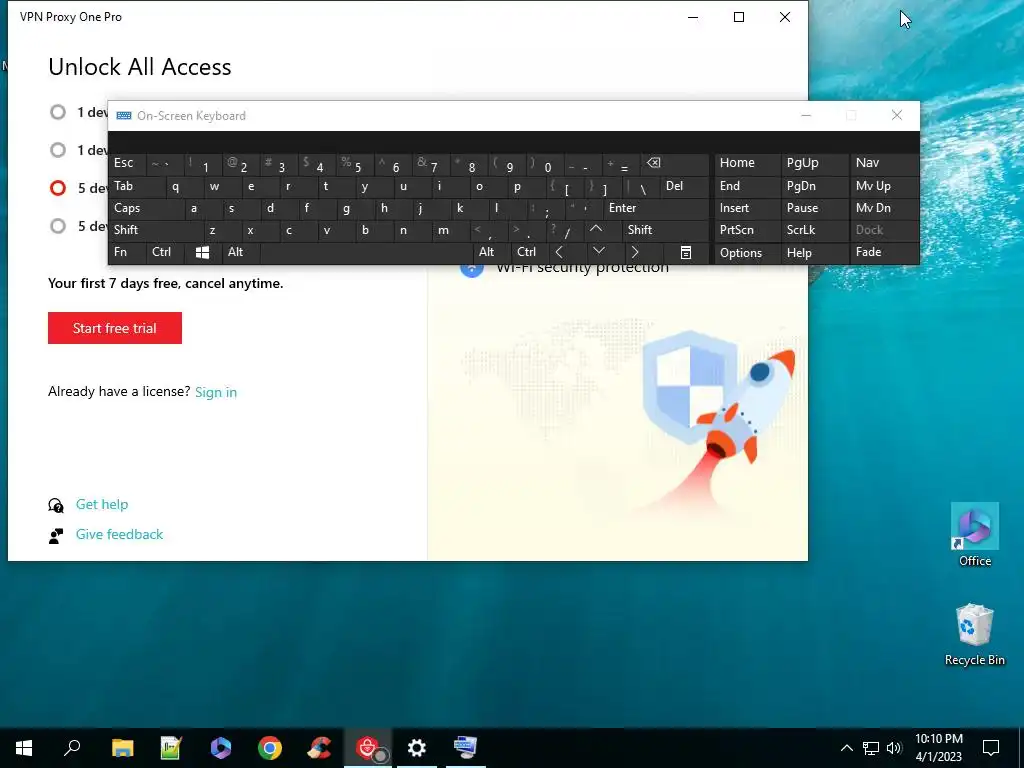Open the Sign in link
1024x768 pixels.
point(216,392)
